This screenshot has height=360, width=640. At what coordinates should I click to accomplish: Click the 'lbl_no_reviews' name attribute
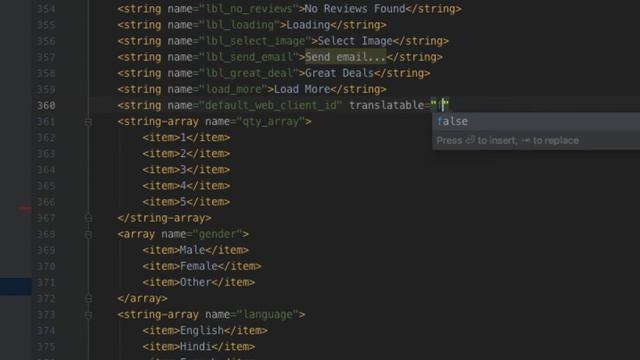click(249, 9)
